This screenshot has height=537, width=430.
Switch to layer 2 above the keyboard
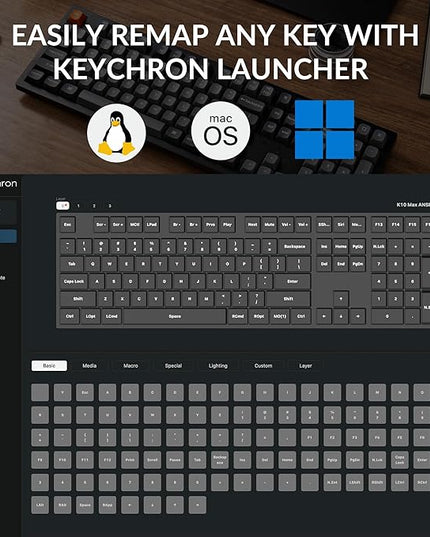(x=94, y=206)
